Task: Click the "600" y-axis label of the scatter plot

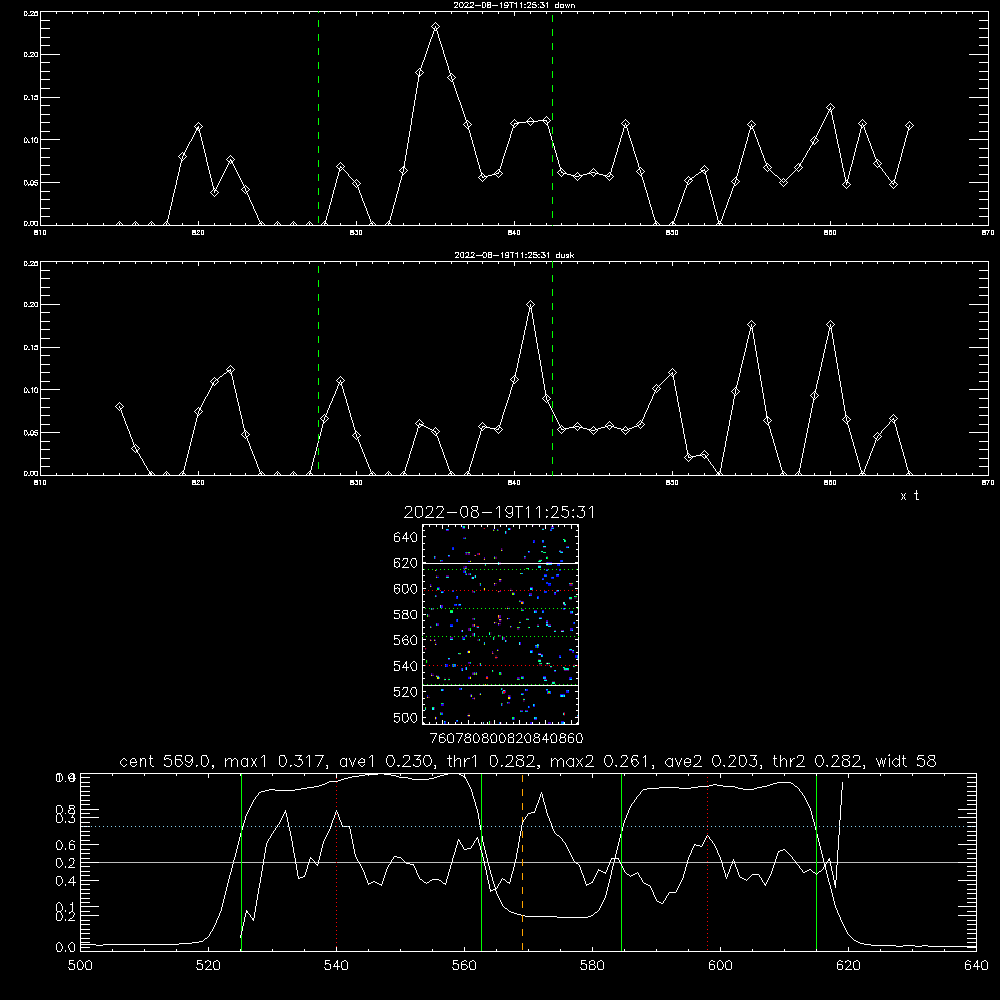Action: tap(406, 589)
